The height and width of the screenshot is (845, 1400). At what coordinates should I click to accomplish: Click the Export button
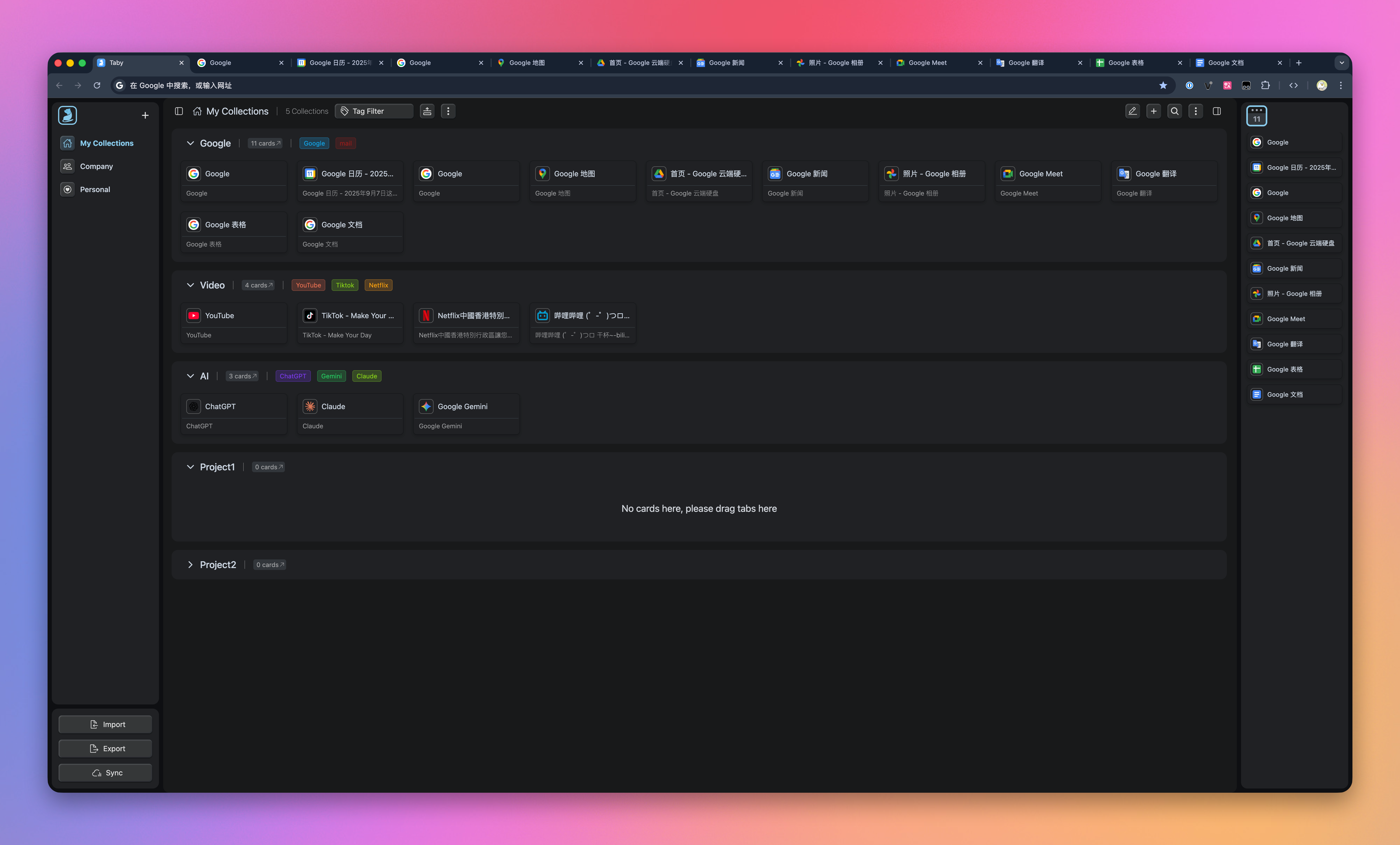[x=105, y=748]
